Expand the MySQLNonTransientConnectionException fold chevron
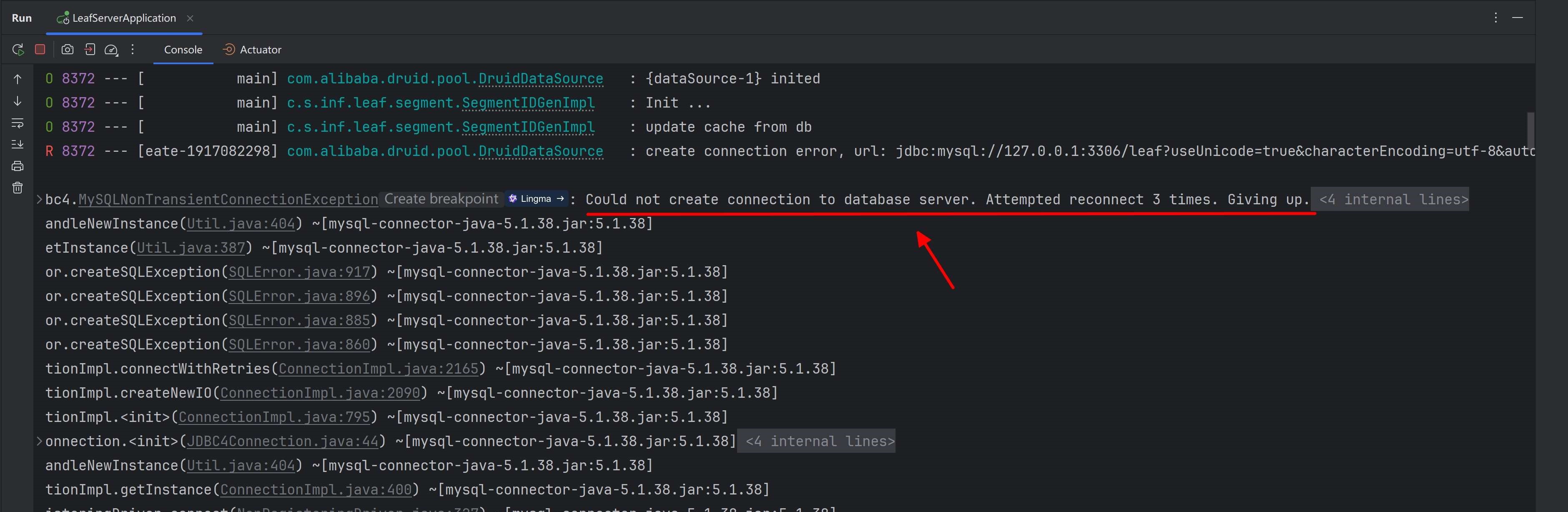 40,199
